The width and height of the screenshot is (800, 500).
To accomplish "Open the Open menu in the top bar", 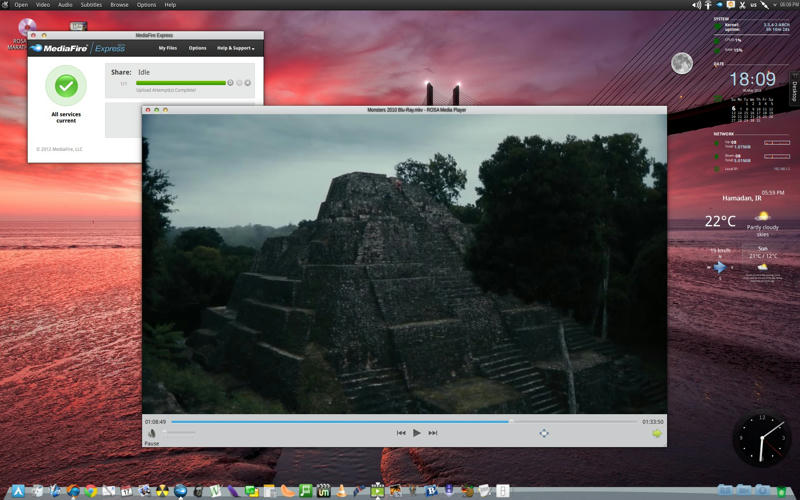I will [x=21, y=5].
